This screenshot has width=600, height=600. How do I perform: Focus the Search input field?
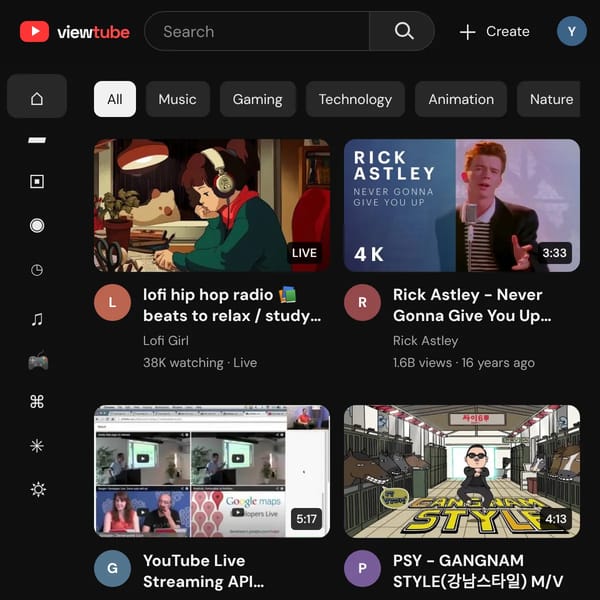point(257,31)
